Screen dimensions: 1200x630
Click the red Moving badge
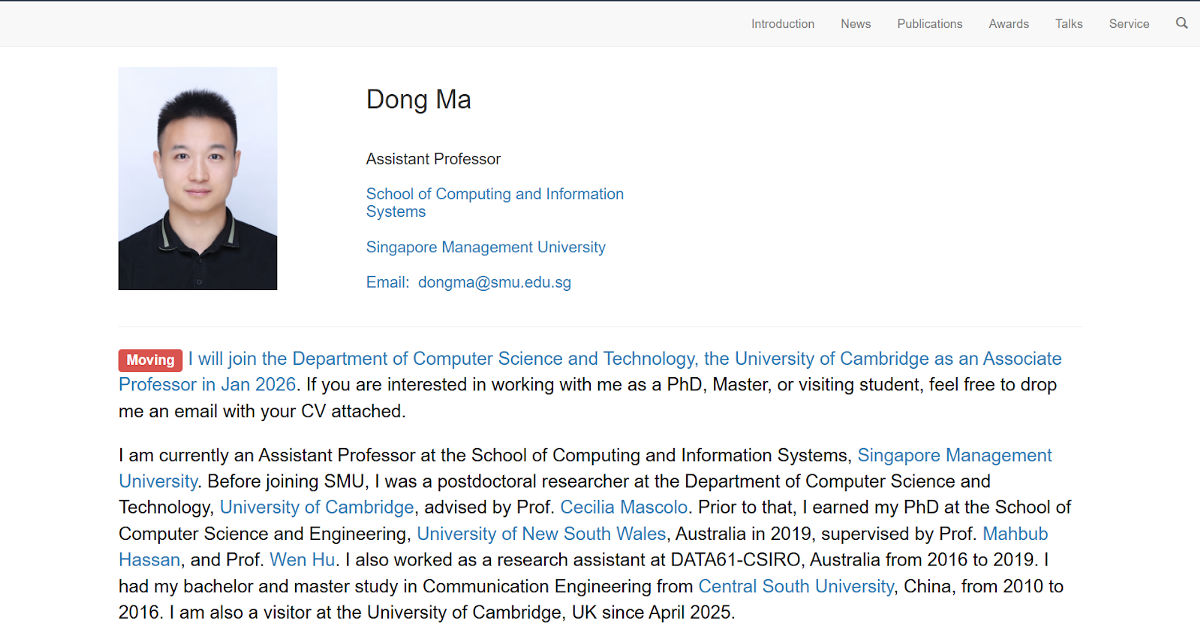150,360
